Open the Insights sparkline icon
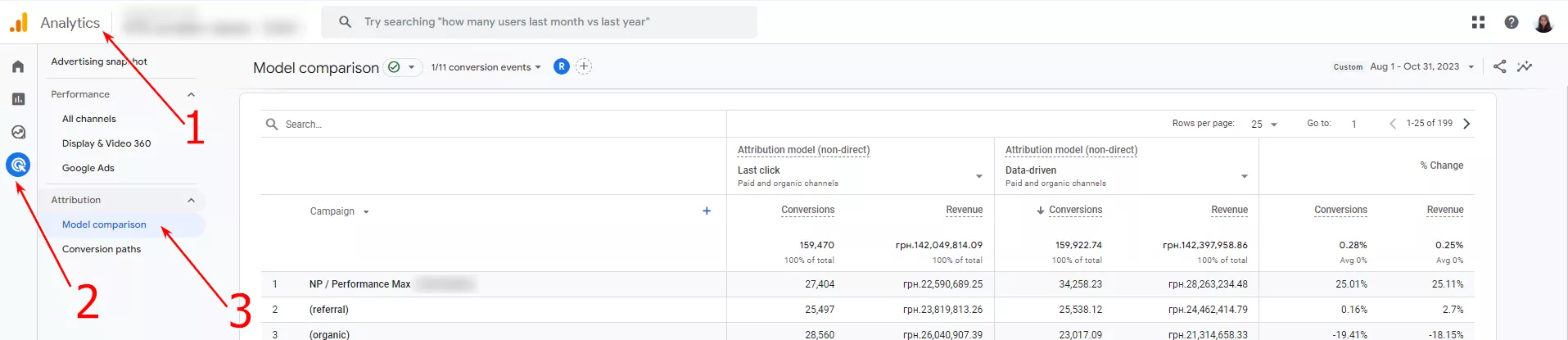 (1525, 66)
